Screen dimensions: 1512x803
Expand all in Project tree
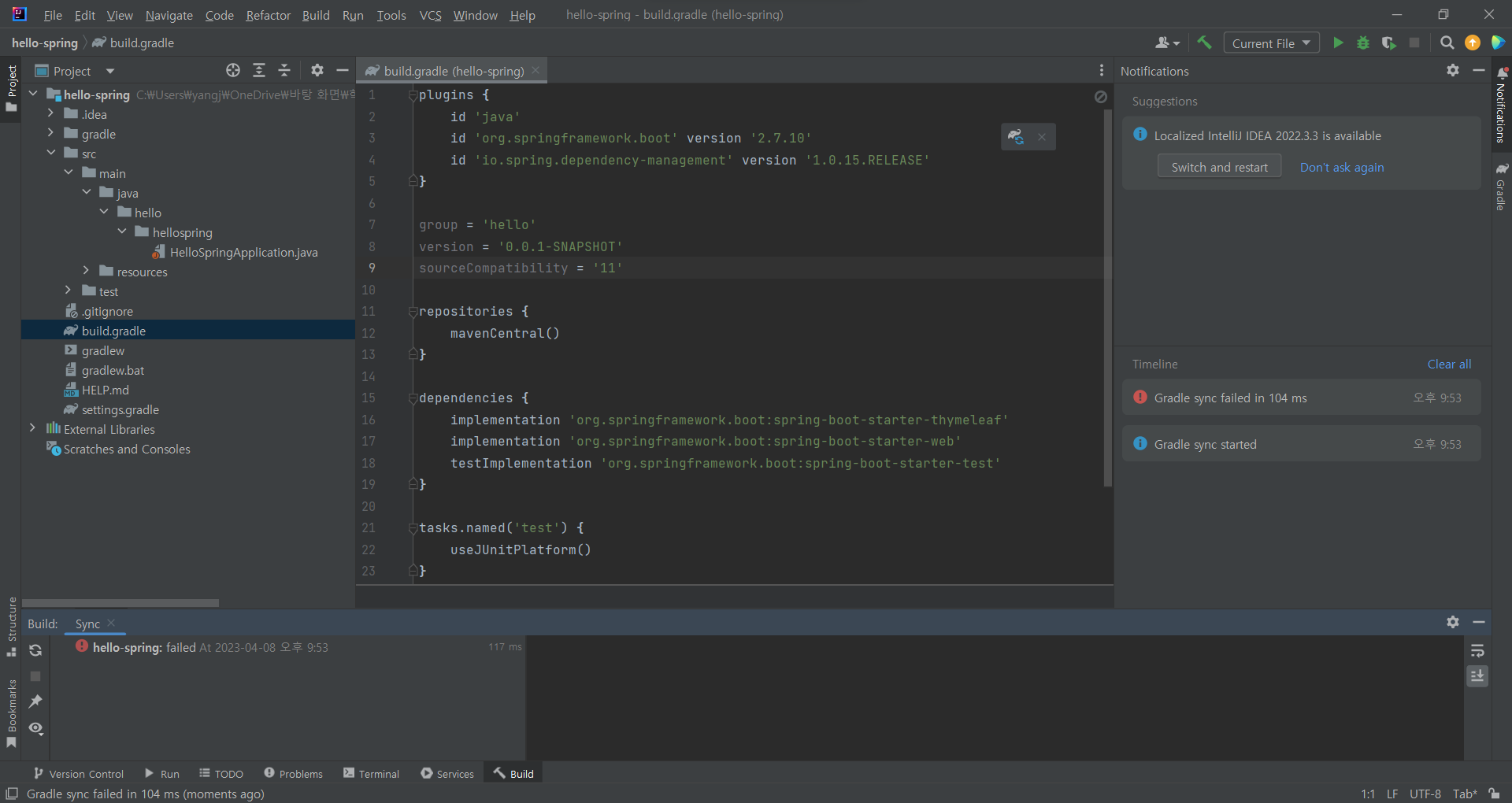[x=258, y=70]
